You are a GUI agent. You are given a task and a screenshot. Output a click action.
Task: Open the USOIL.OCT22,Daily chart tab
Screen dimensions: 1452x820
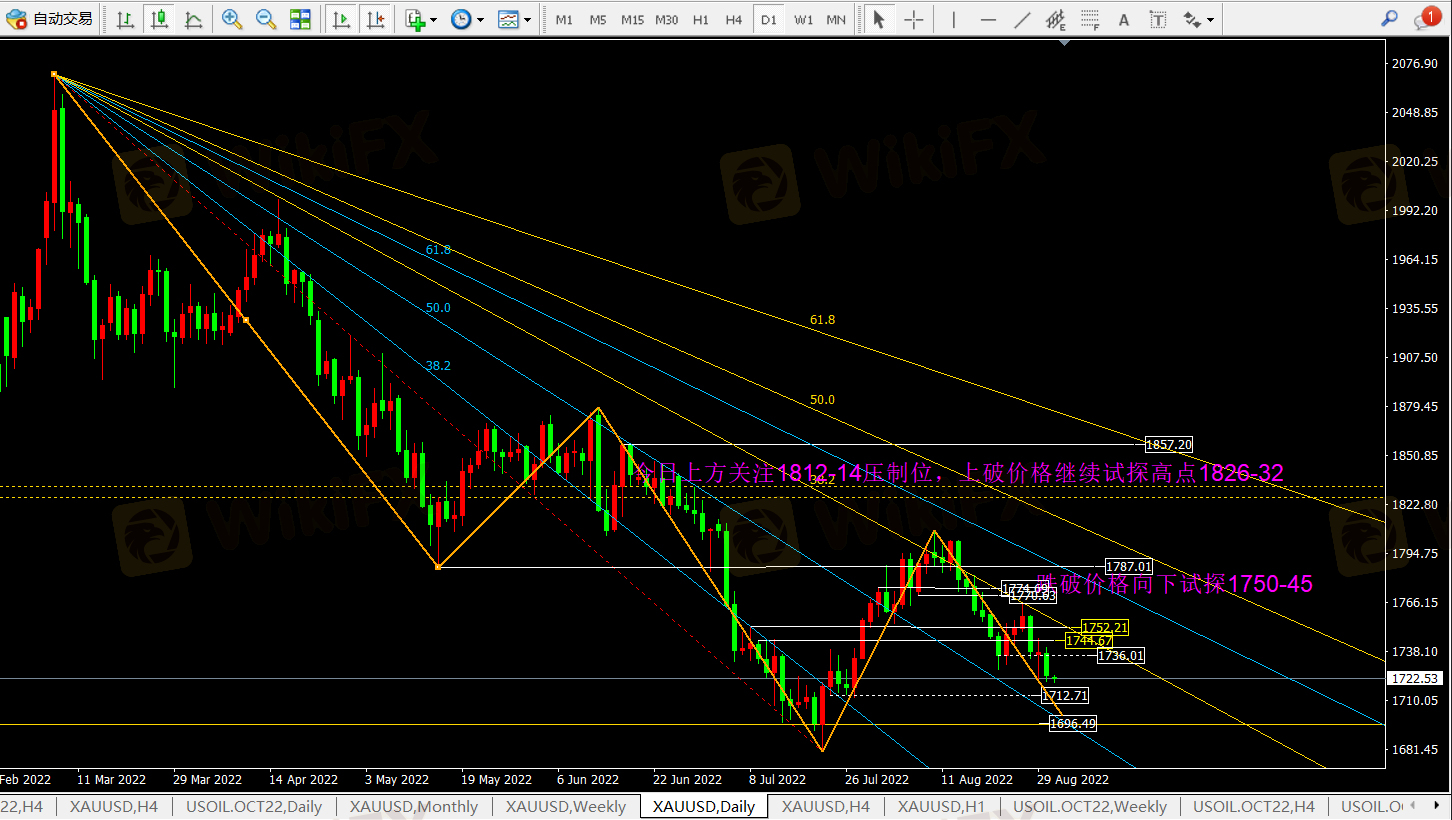[254, 806]
